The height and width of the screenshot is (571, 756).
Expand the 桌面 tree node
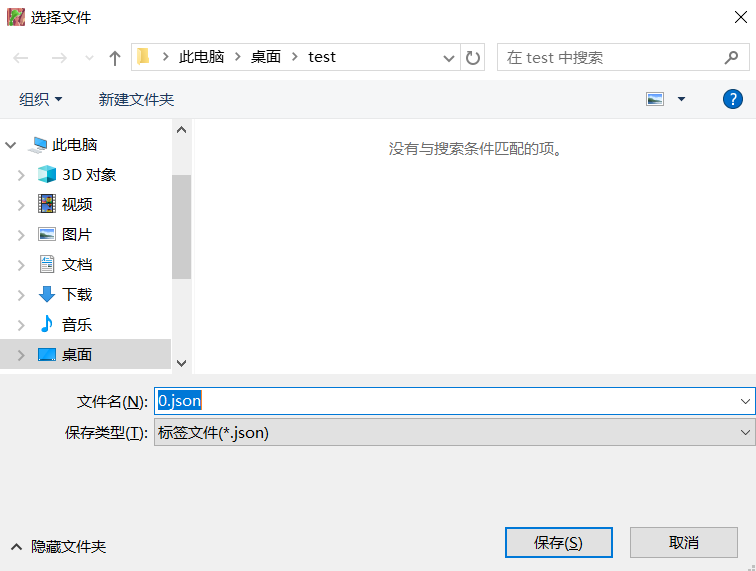point(21,355)
